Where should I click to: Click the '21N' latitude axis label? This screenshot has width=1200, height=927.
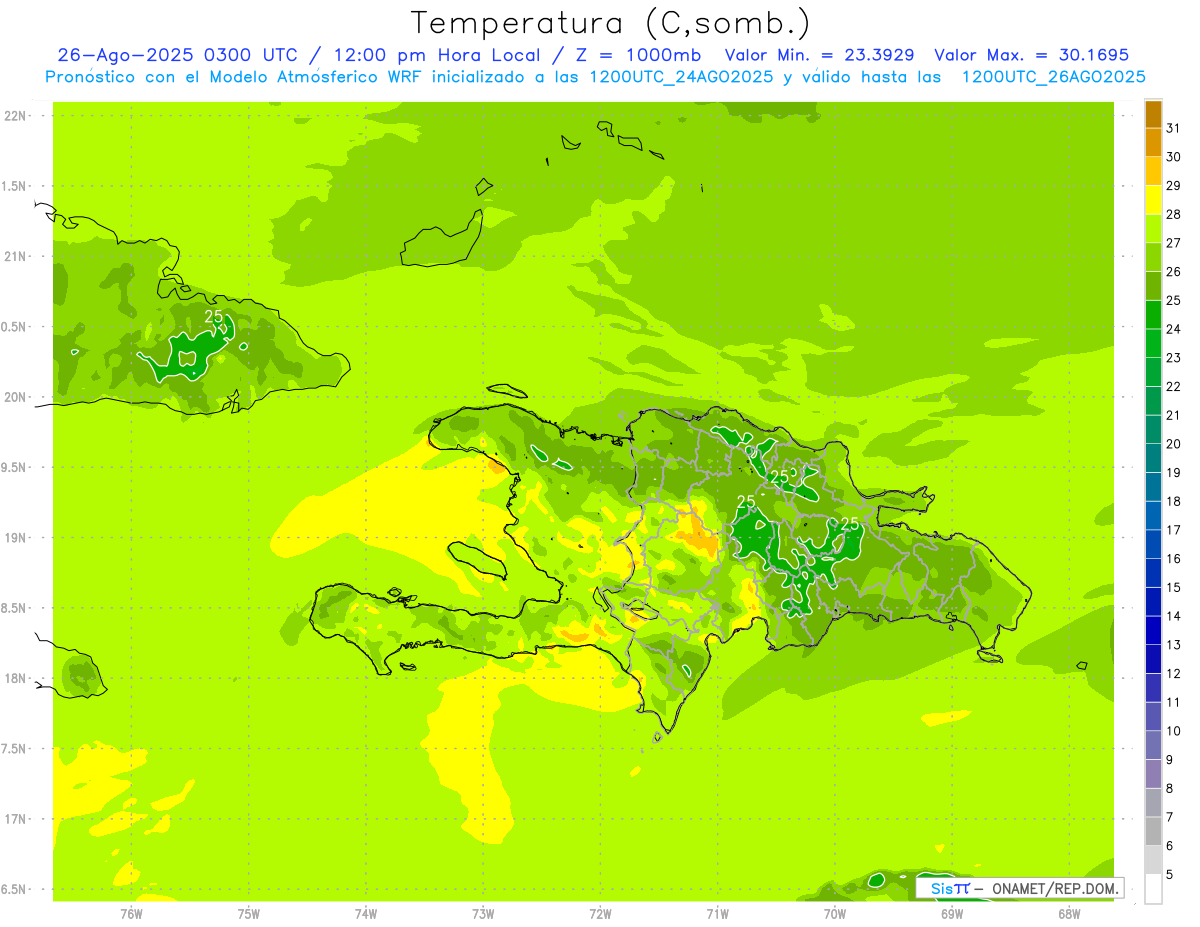pyautogui.click(x=15, y=256)
